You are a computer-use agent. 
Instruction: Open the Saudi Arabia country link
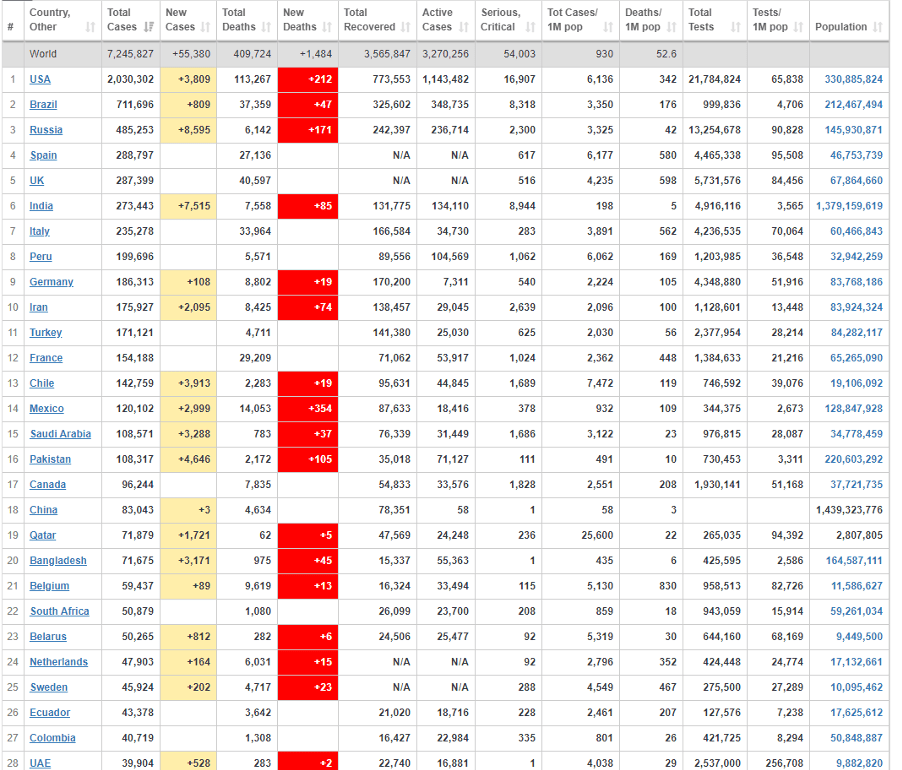click(60, 434)
